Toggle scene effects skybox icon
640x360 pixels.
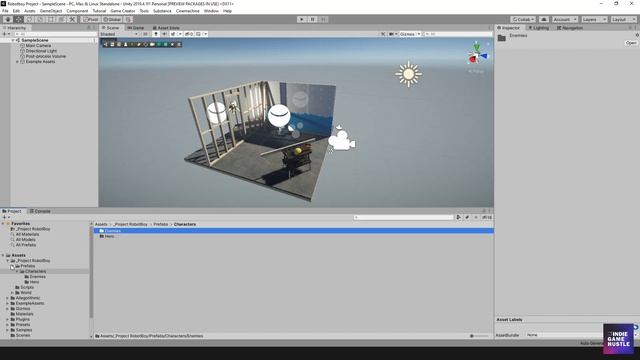[x=173, y=34]
